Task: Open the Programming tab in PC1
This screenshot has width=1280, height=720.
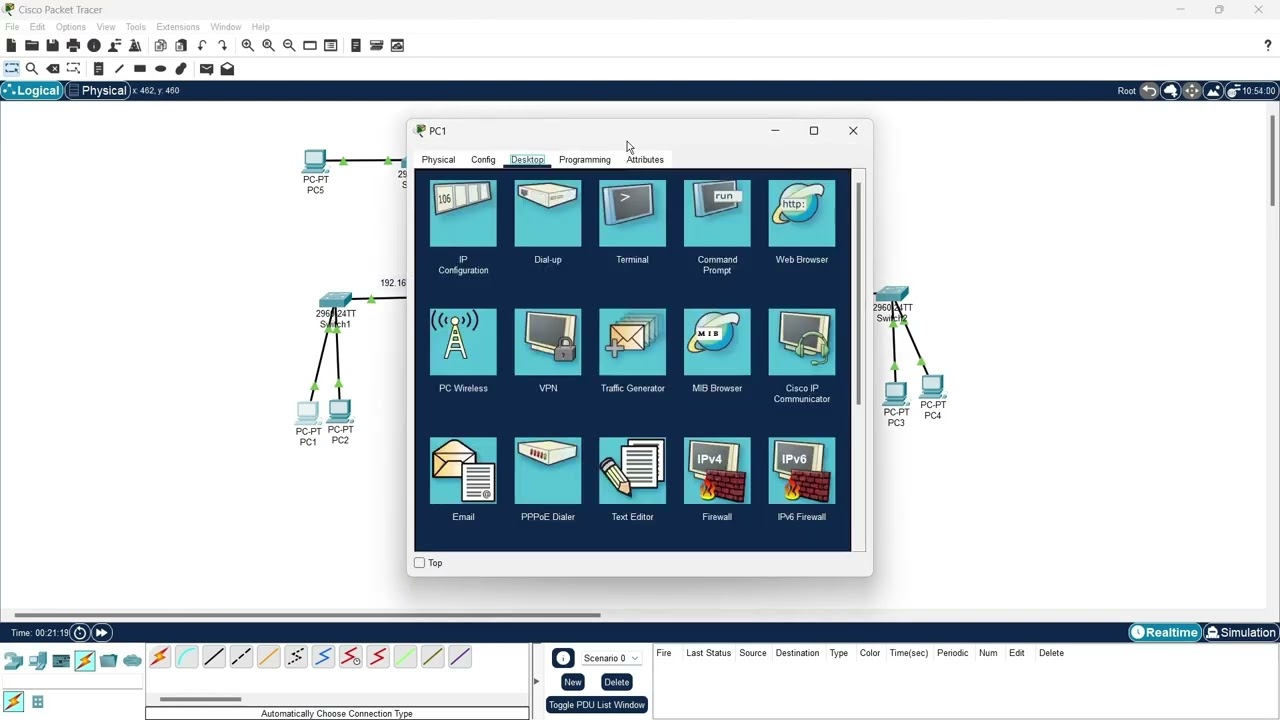Action: (585, 160)
